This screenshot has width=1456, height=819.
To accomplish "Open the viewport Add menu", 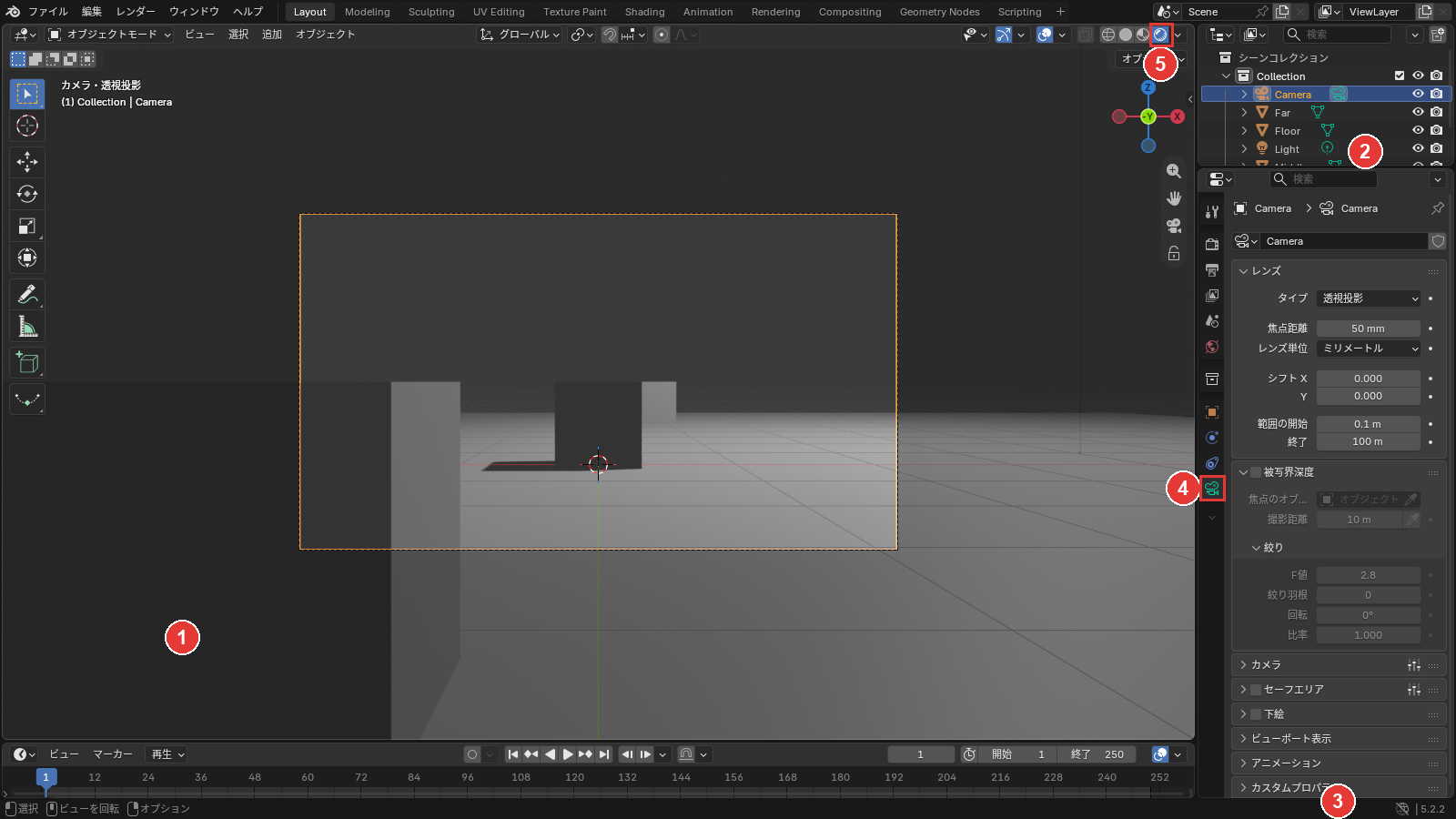I will tap(272, 35).
